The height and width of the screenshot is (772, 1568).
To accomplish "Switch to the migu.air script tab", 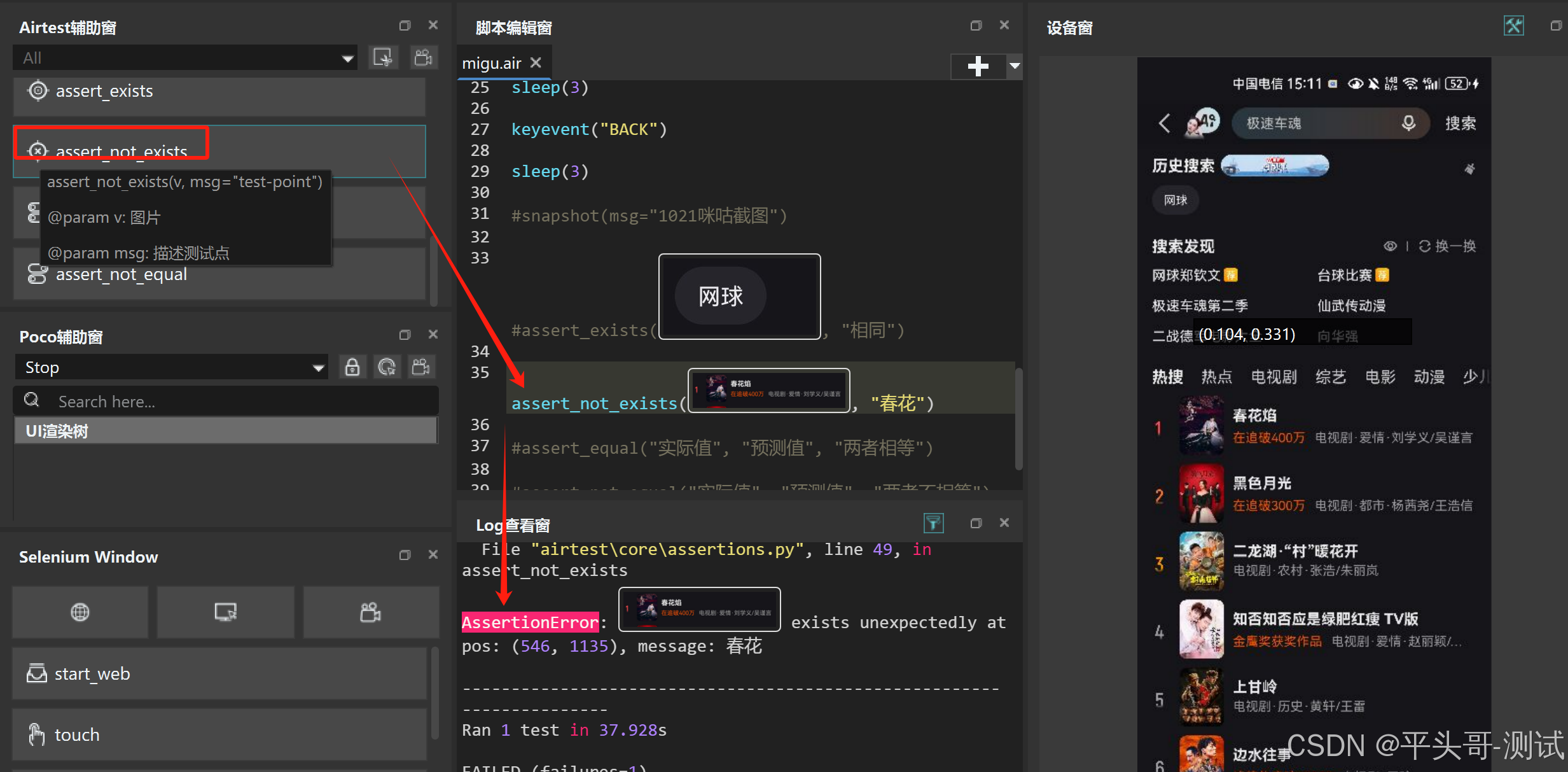I will [491, 64].
